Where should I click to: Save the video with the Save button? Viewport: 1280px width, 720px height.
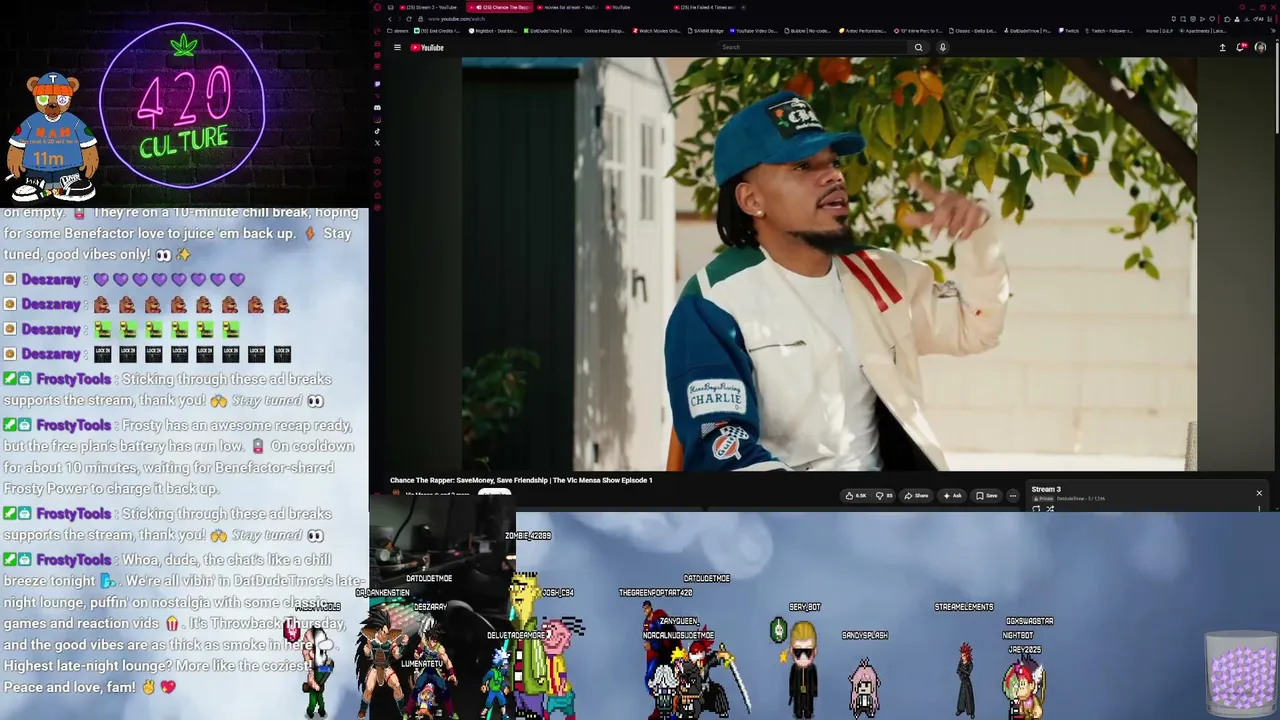[986, 495]
